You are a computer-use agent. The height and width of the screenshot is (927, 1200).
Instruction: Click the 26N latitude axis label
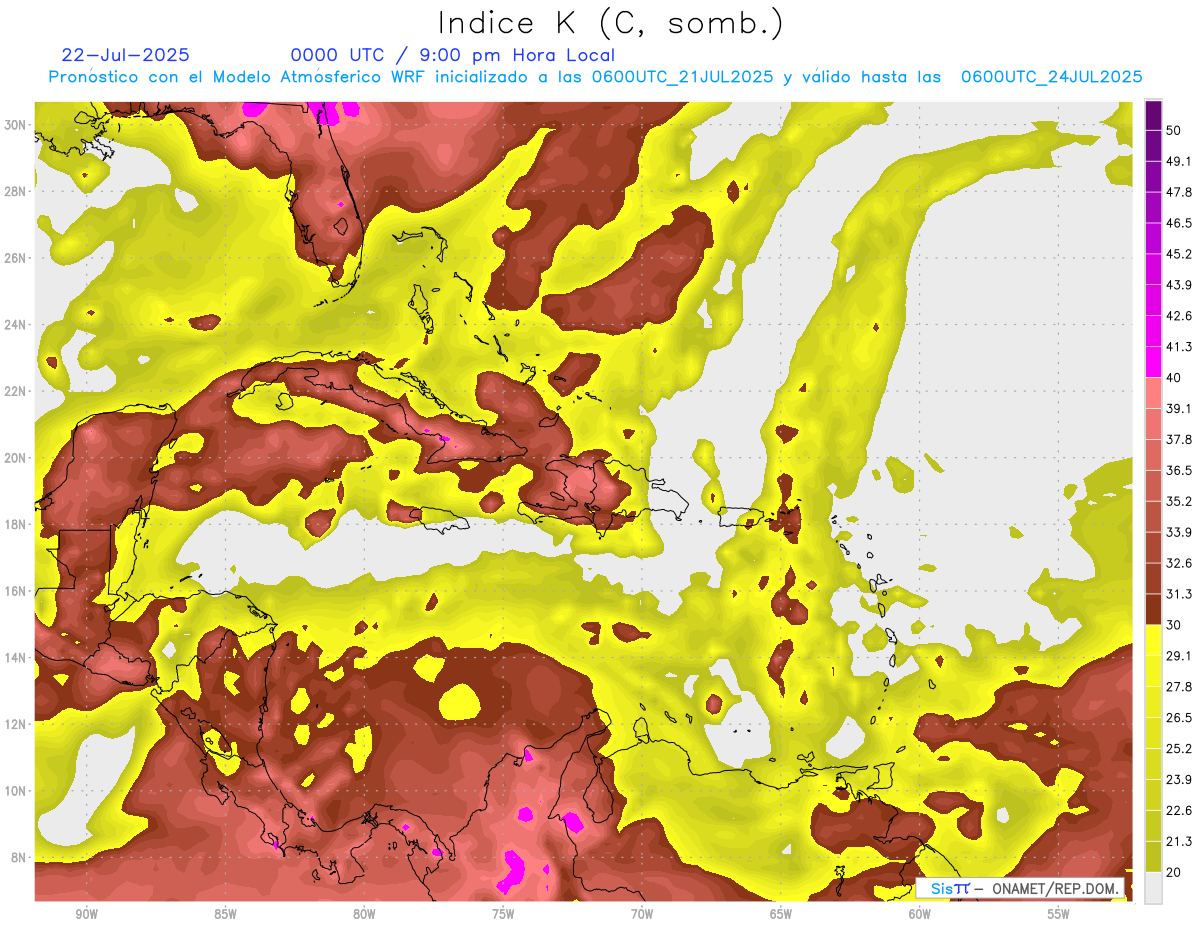[x=17, y=258]
